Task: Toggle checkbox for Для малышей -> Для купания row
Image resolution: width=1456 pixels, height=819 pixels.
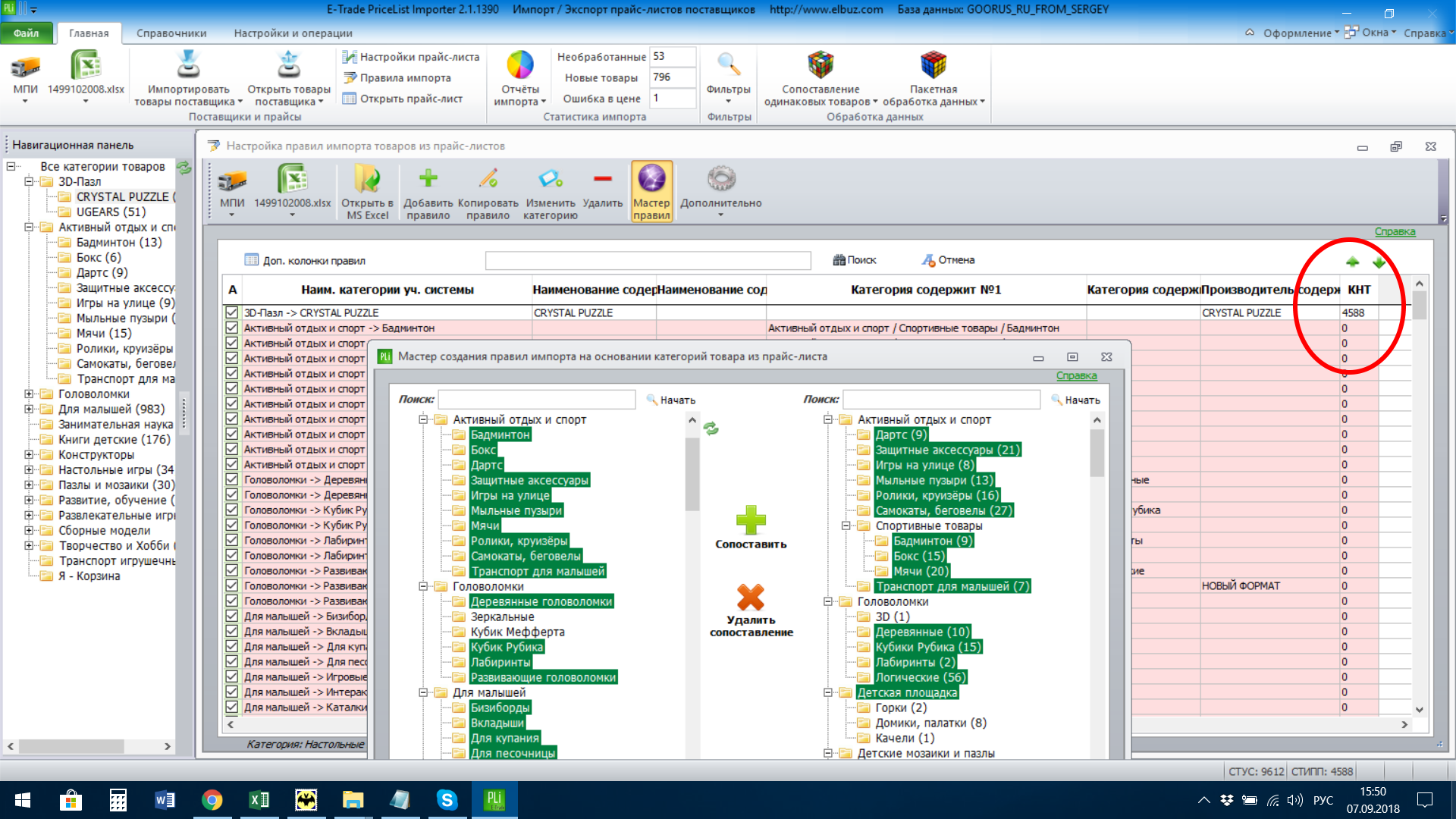Action: pyautogui.click(x=232, y=646)
